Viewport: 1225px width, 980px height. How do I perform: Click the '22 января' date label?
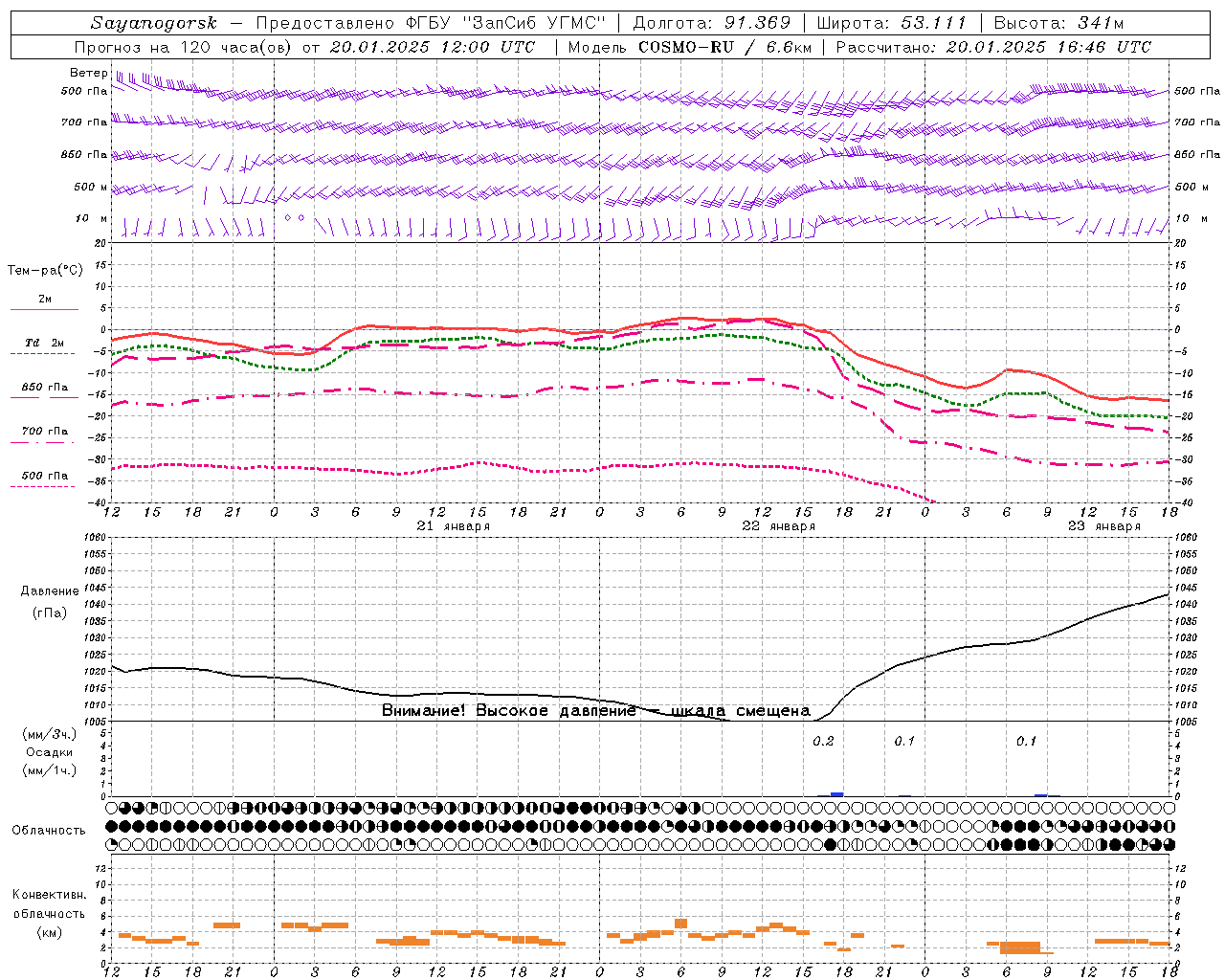point(779,526)
